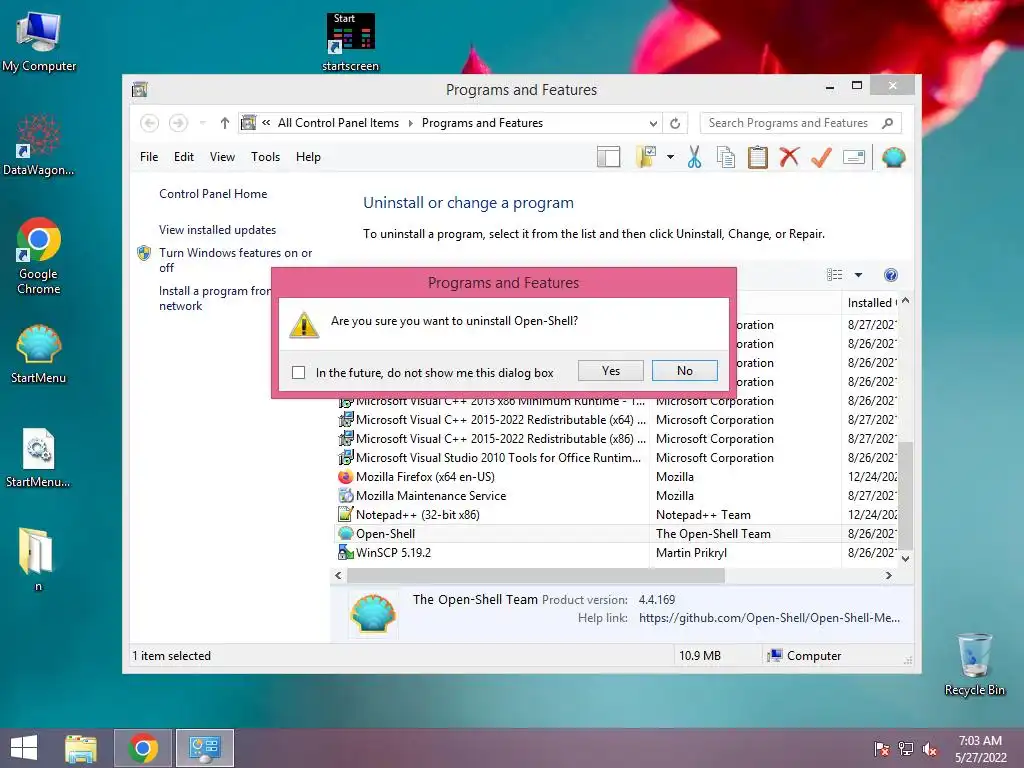
Task: Go up one folder level
Action: [225, 123]
